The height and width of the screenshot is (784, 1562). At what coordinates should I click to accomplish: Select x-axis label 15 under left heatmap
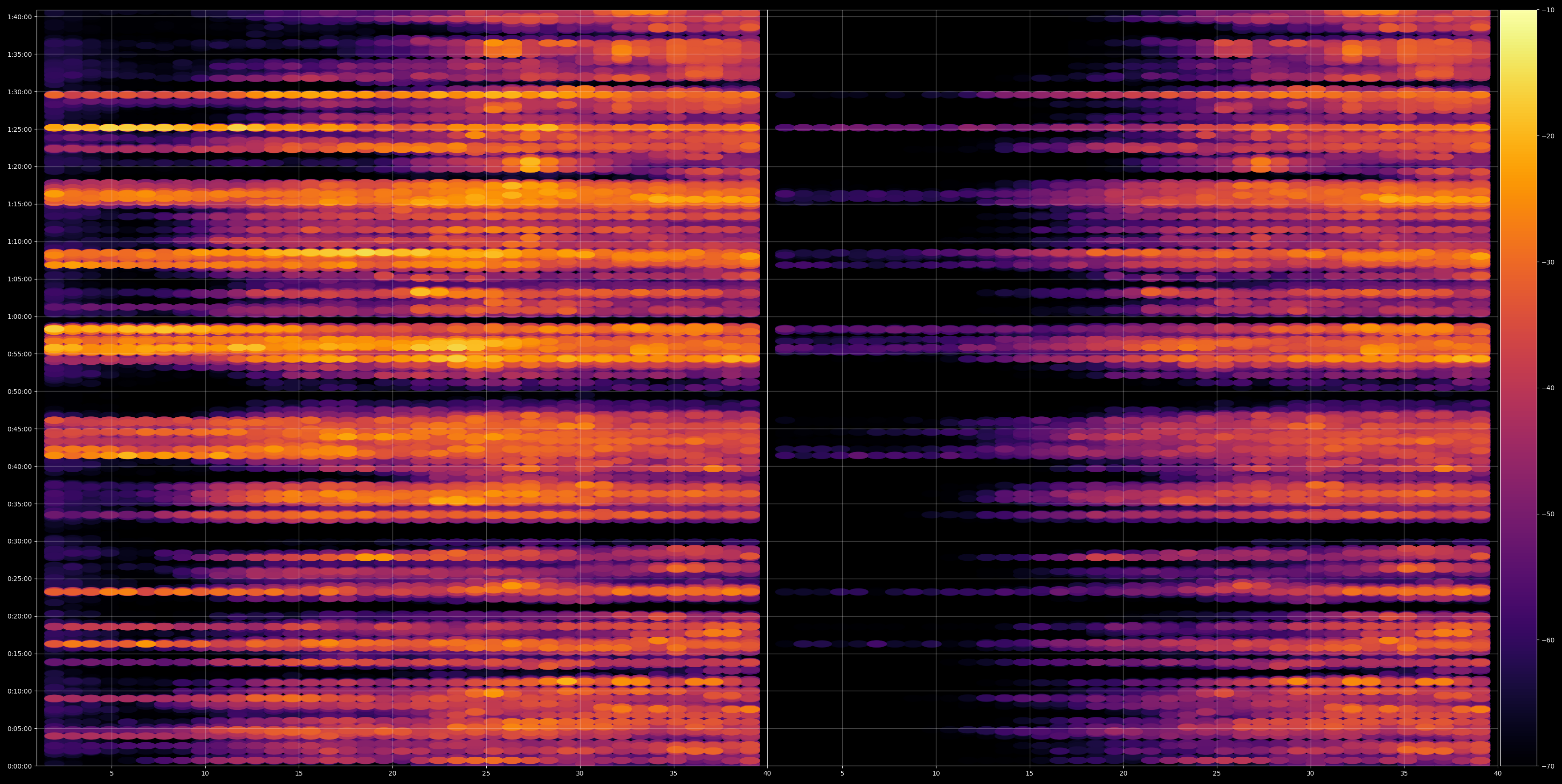click(299, 774)
